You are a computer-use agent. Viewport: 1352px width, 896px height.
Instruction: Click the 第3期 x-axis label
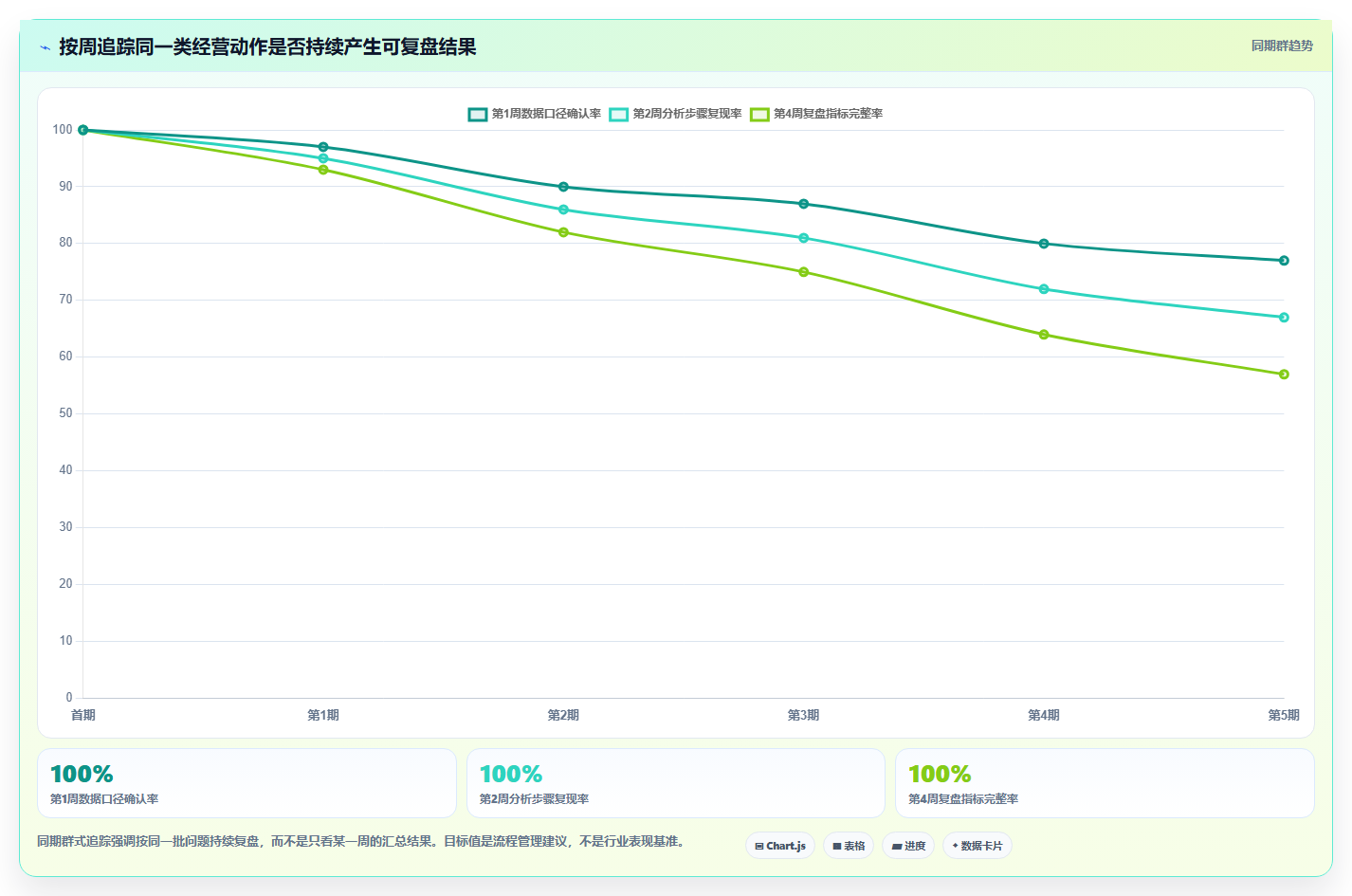(804, 715)
